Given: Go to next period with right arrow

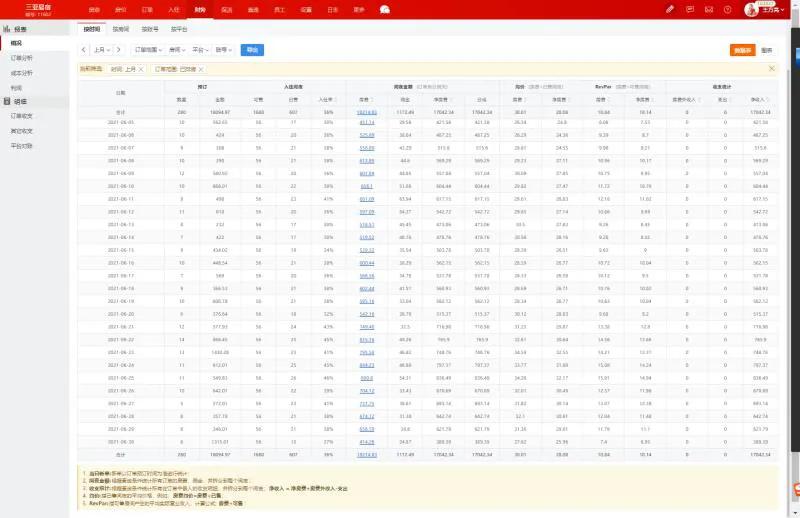Looking at the screenshot, I should click(118, 50).
